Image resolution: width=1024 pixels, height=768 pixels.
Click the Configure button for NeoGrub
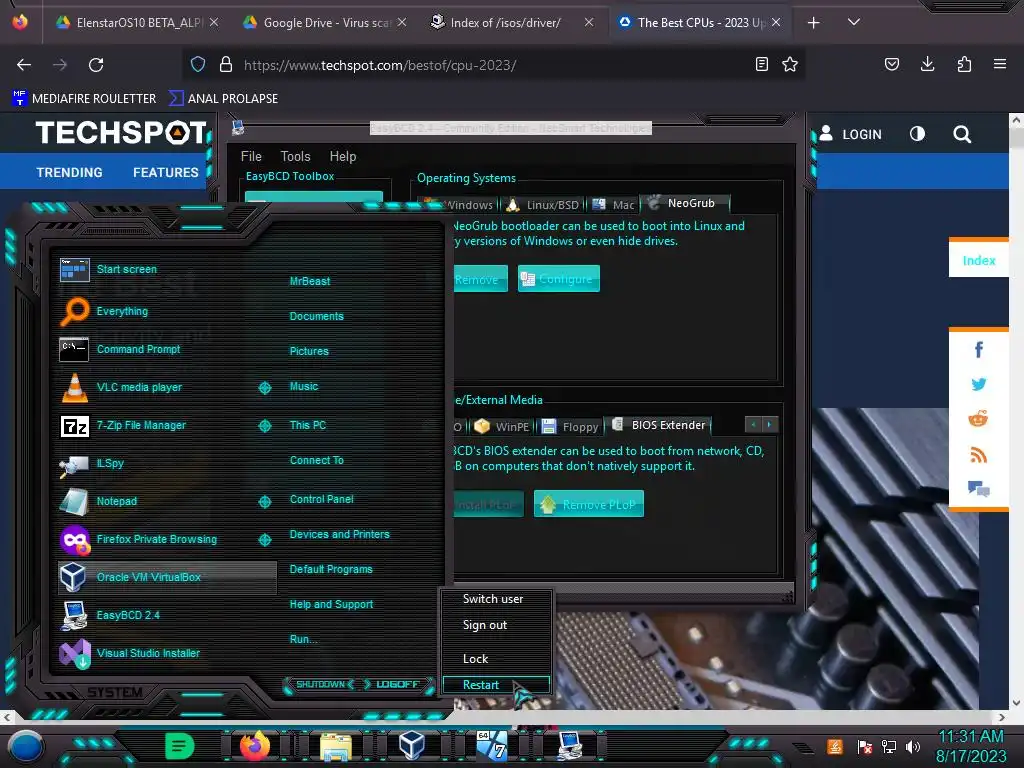(x=558, y=279)
